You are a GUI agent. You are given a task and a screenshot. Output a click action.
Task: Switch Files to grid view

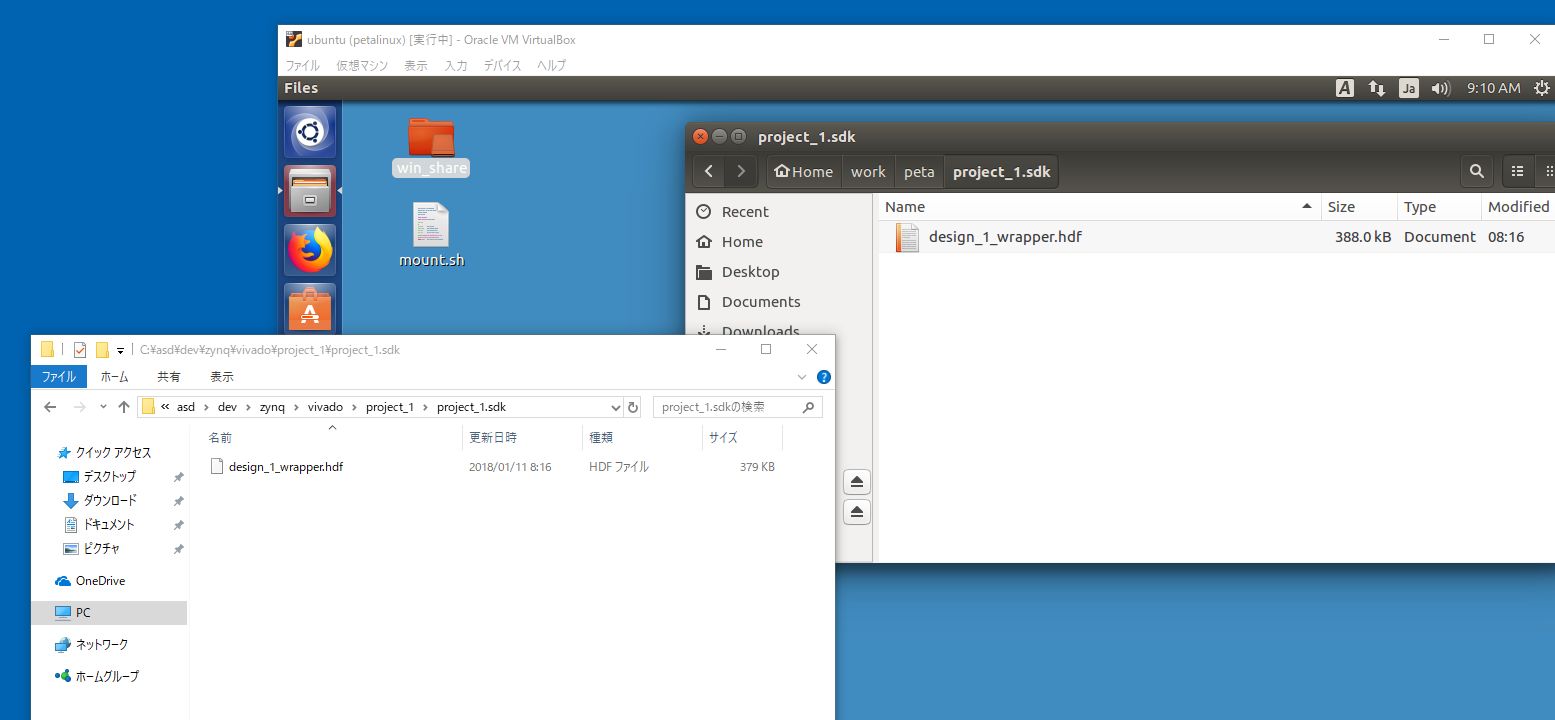coord(1549,171)
